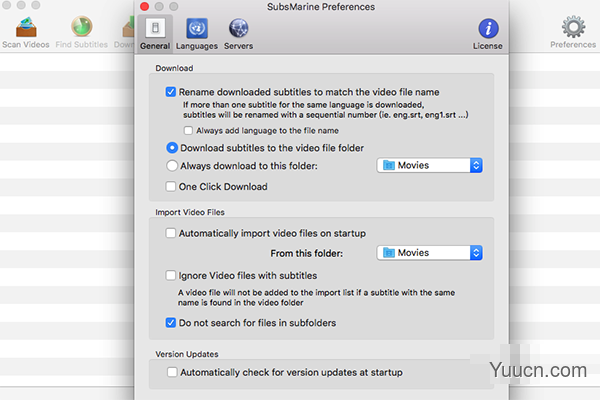Viewport: 600px width, 400px height.
Task: Click 'SubsMarine Preferences' window title
Action: click(321, 7)
